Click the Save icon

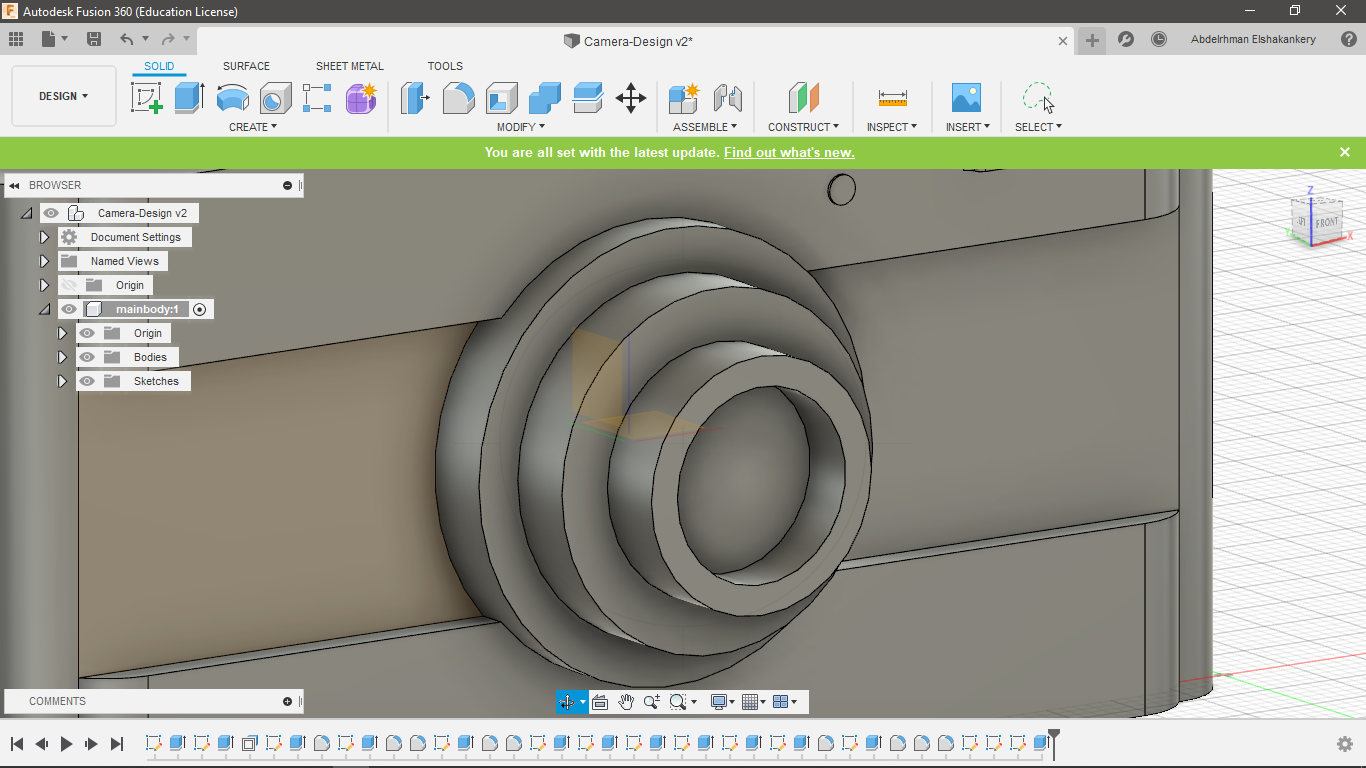tap(94, 39)
